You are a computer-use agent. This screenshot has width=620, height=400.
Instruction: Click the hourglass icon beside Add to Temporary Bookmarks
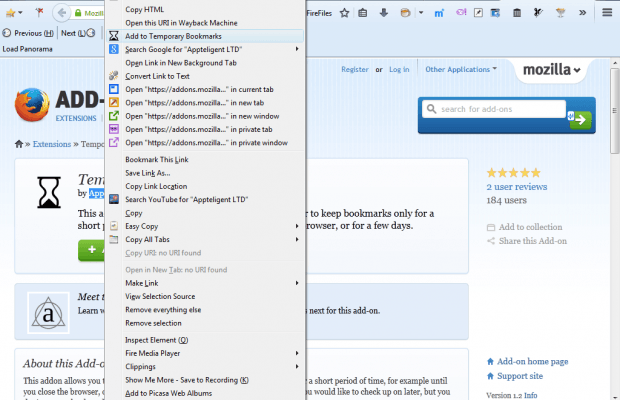tap(113, 36)
